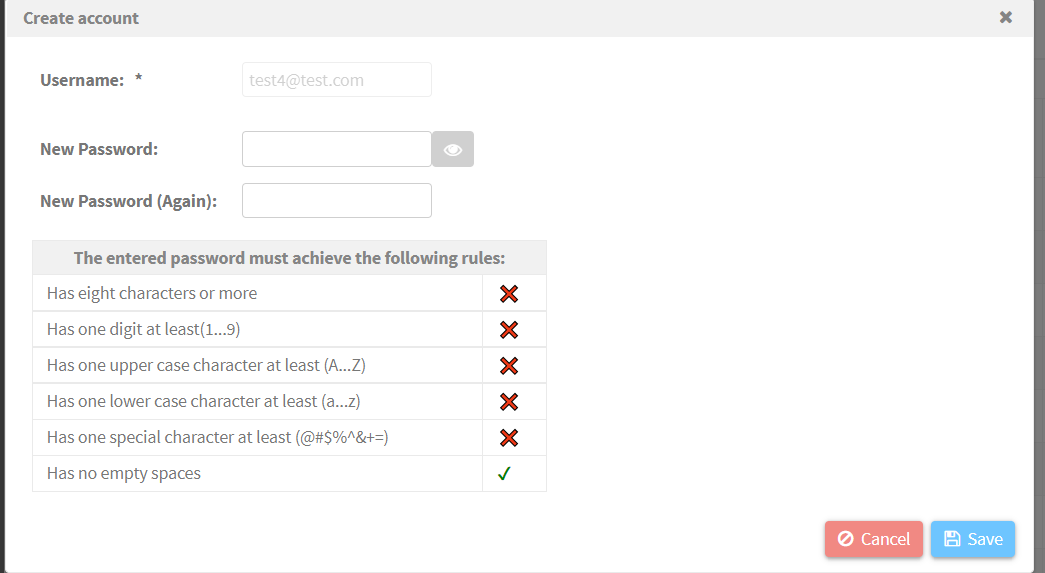
Task: Click the red X for special character rule
Action: point(509,438)
